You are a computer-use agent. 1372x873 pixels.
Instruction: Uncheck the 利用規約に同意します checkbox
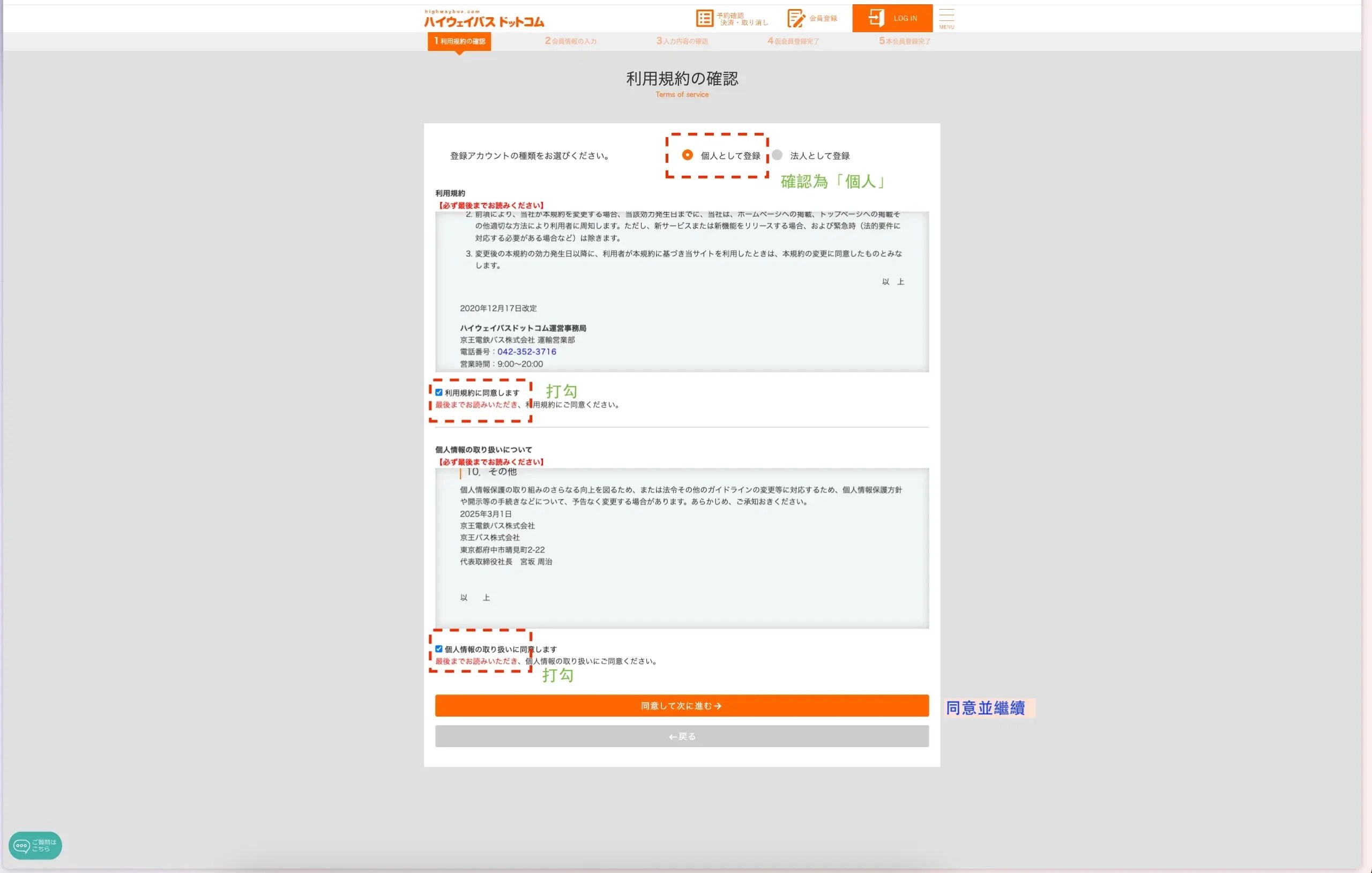[438, 392]
